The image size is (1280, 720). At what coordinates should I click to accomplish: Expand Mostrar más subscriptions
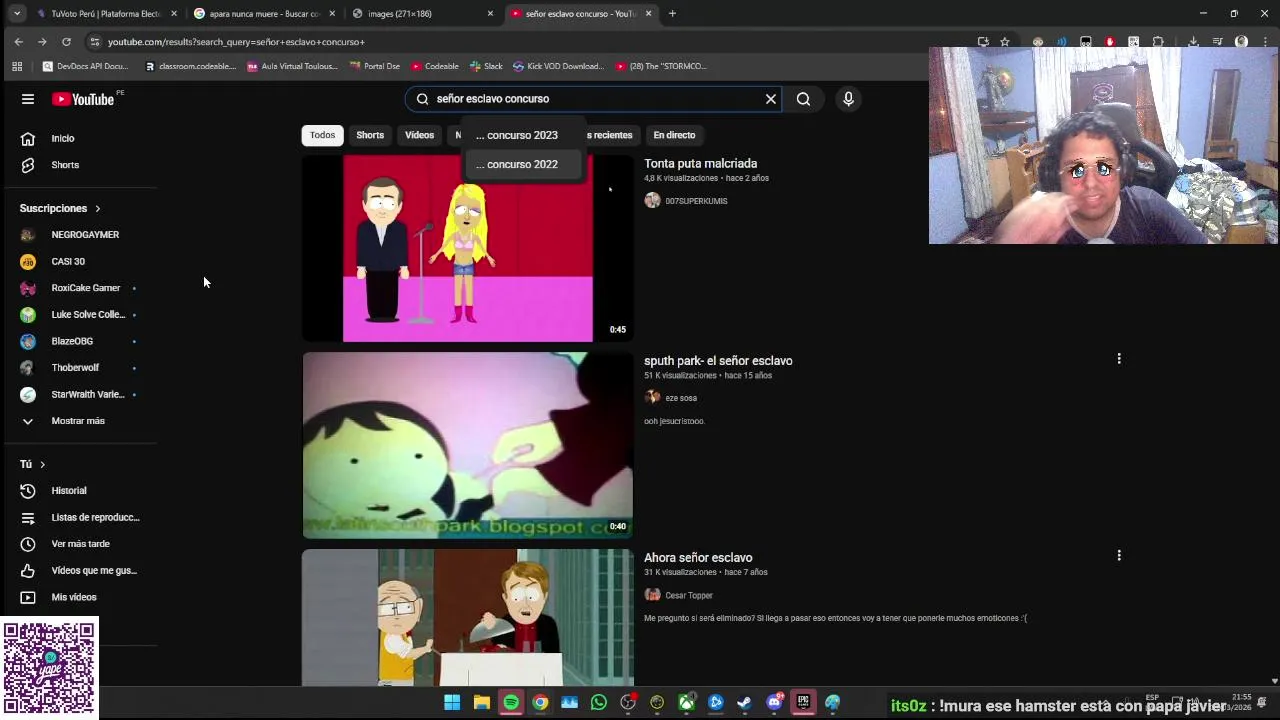(x=78, y=421)
